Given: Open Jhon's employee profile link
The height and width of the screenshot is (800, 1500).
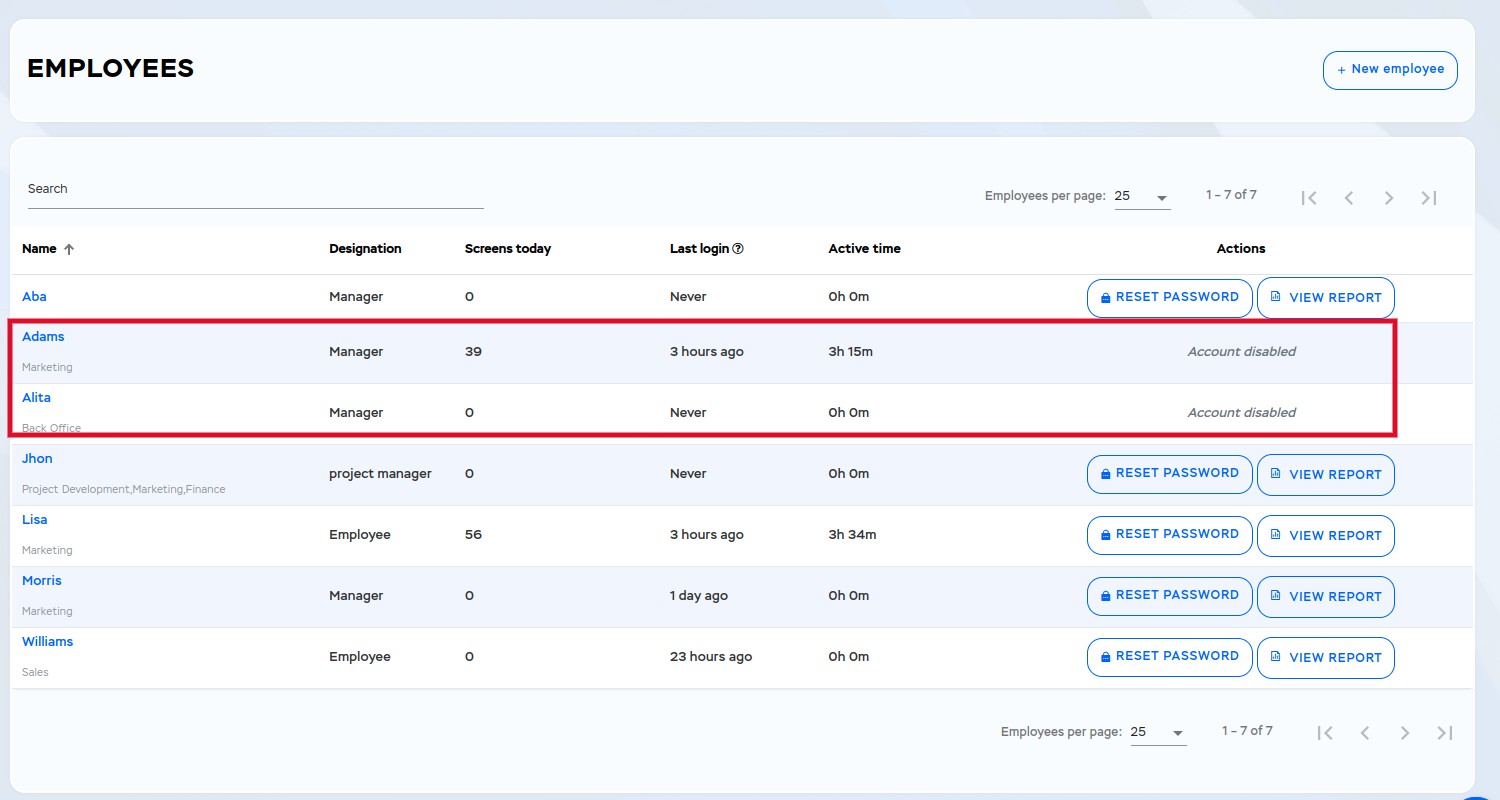Looking at the screenshot, I should click(37, 459).
